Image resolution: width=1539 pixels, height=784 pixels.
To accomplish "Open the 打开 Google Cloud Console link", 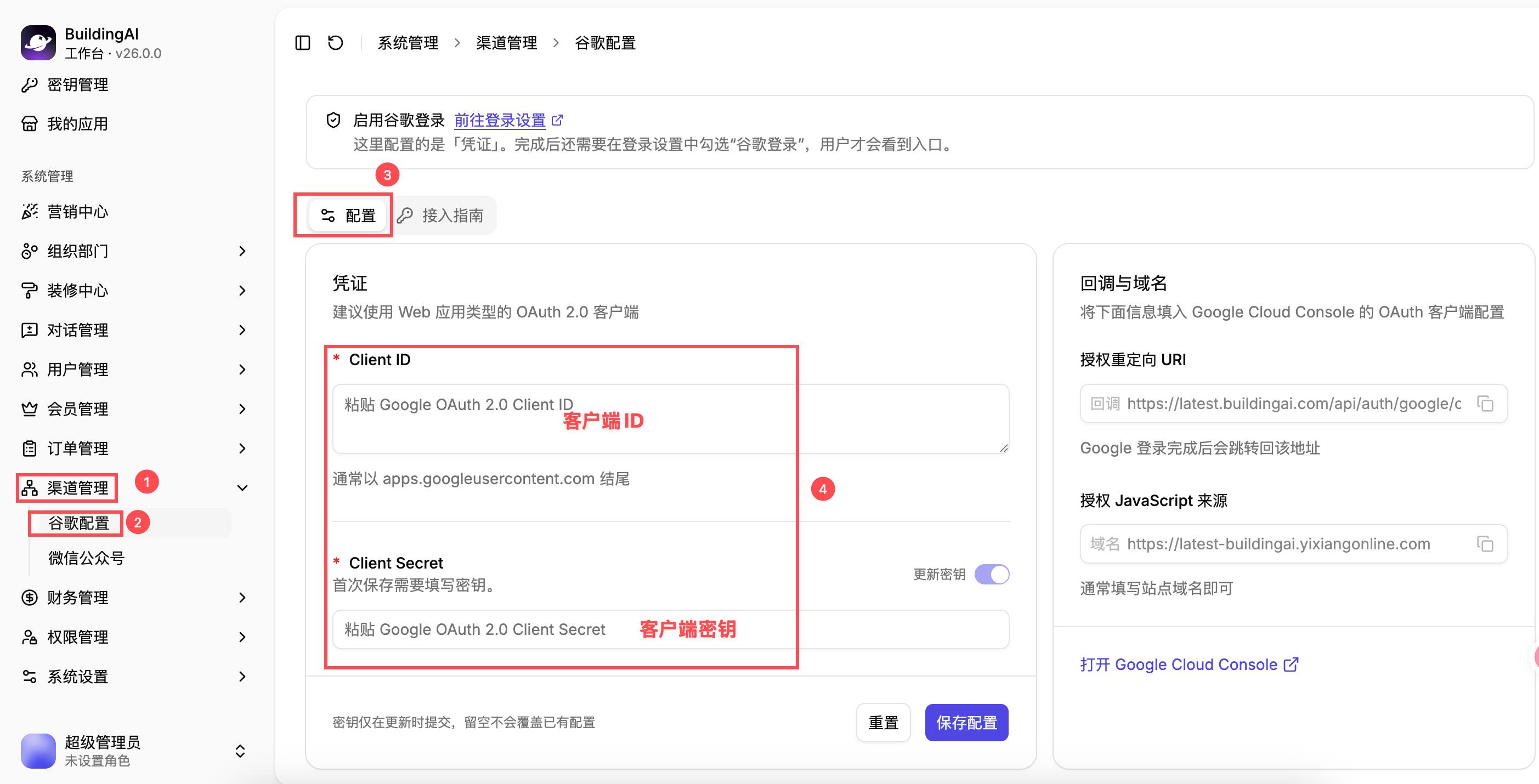I will click(1189, 664).
